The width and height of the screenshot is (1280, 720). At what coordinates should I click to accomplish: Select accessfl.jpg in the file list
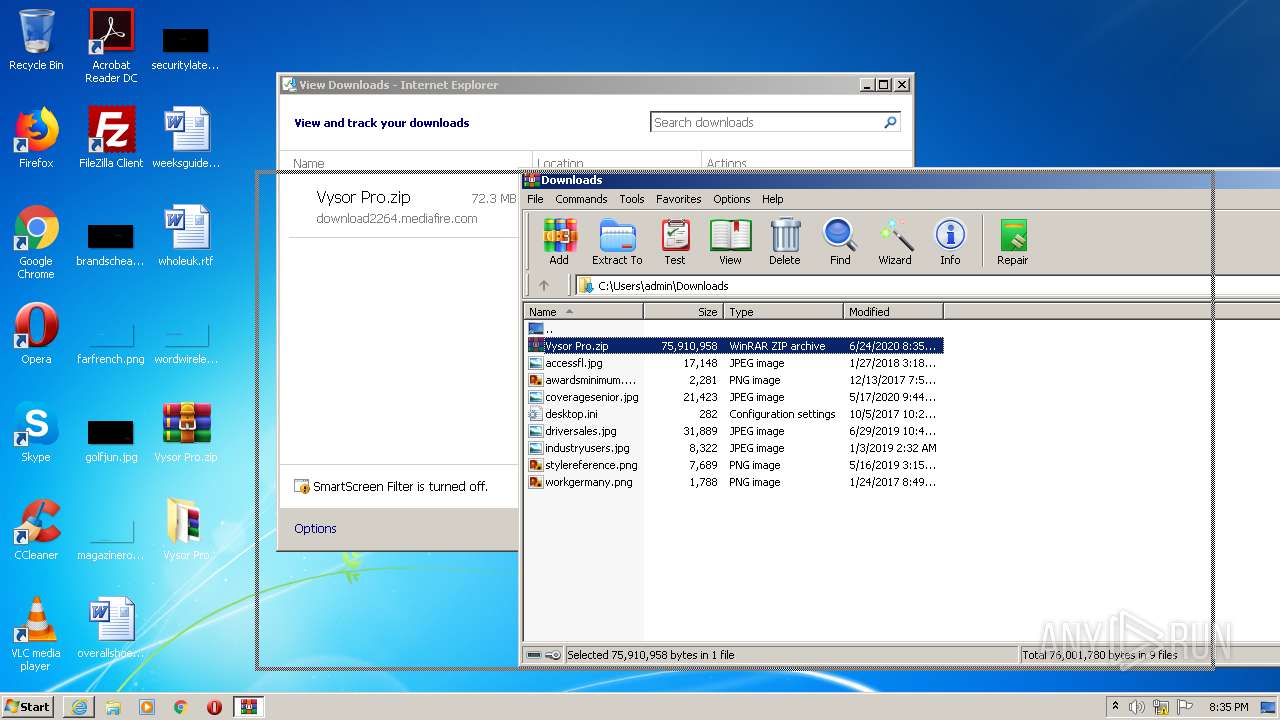point(735,363)
